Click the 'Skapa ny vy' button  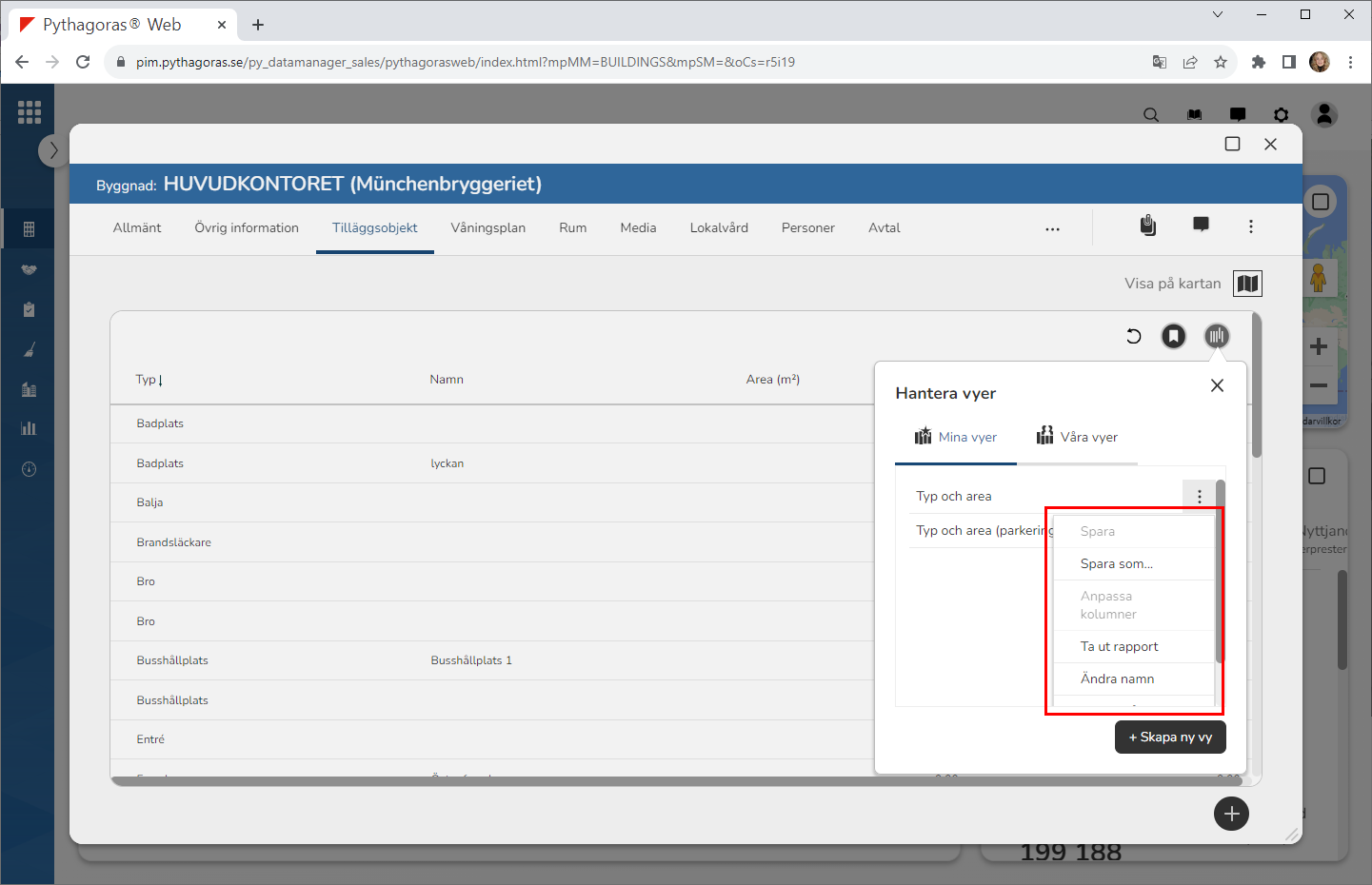[1170, 737]
